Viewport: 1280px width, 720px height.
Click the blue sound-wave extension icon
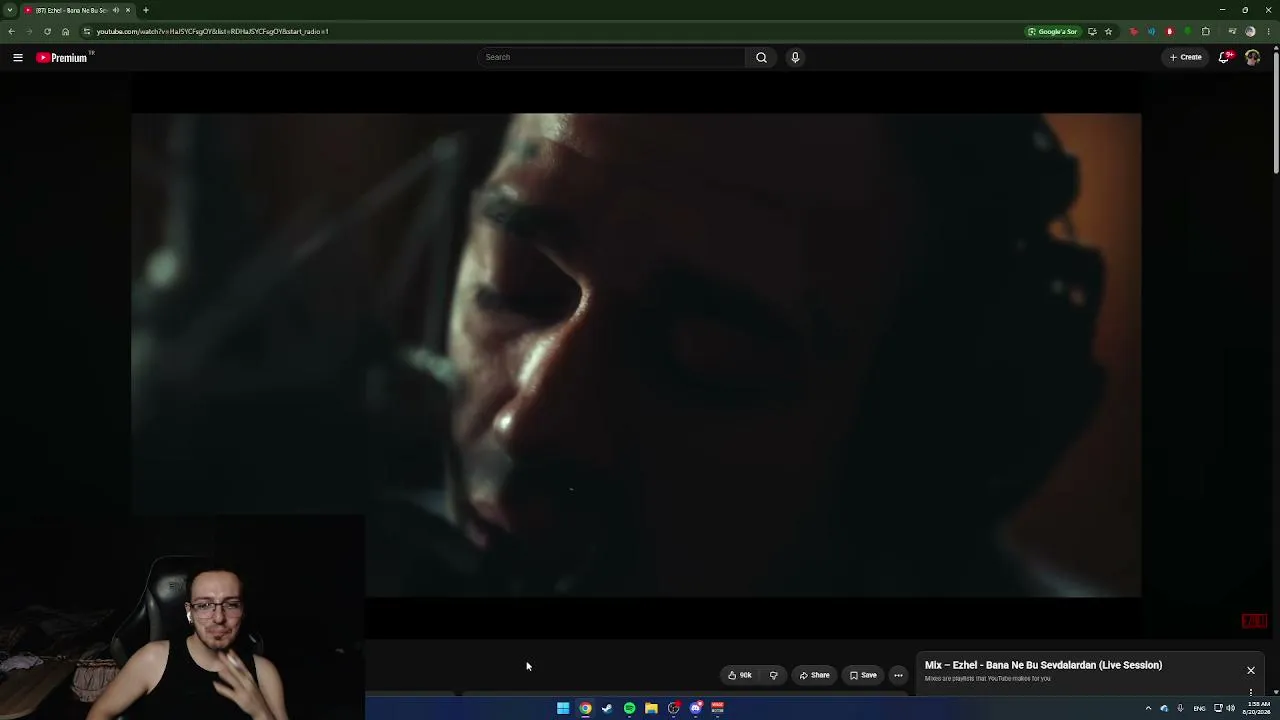click(x=1151, y=32)
